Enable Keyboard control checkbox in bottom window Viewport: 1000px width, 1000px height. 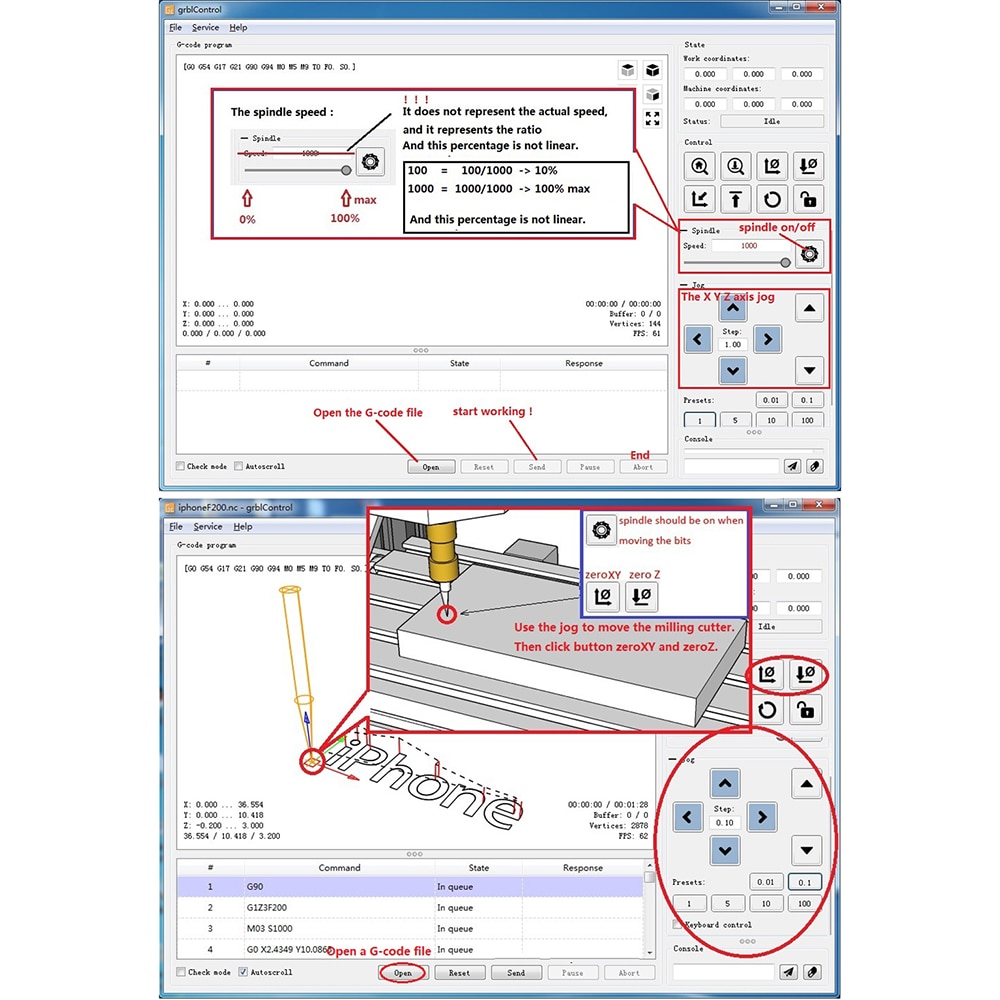[x=678, y=924]
